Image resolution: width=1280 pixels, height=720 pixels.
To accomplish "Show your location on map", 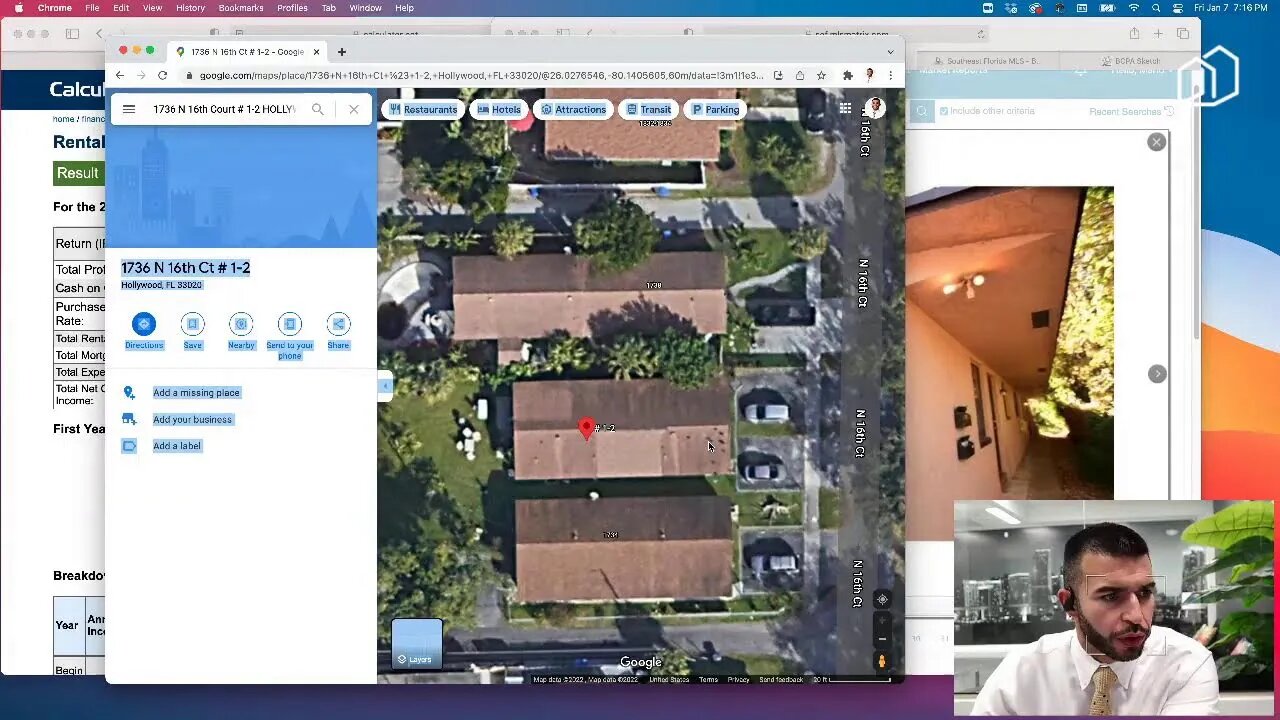I will pos(882,599).
